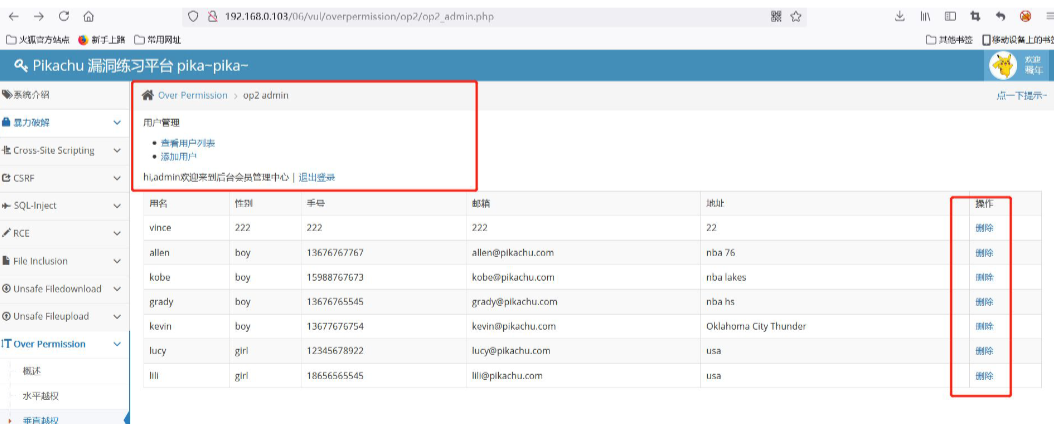The width and height of the screenshot is (1058, 424).
Task: Click the home icon in the breadcrumb
Action: pos(148,95)
